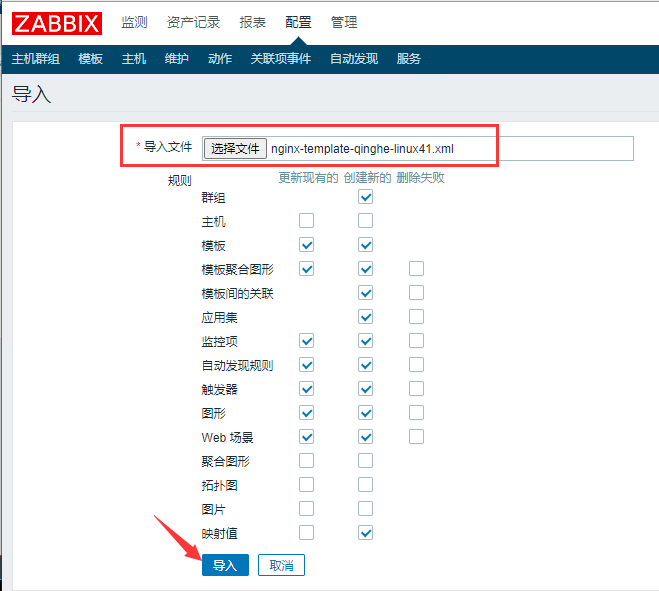Screen dimensions: 659x591
Task: Click the 导入 page heading
Action: coord(32,94)
